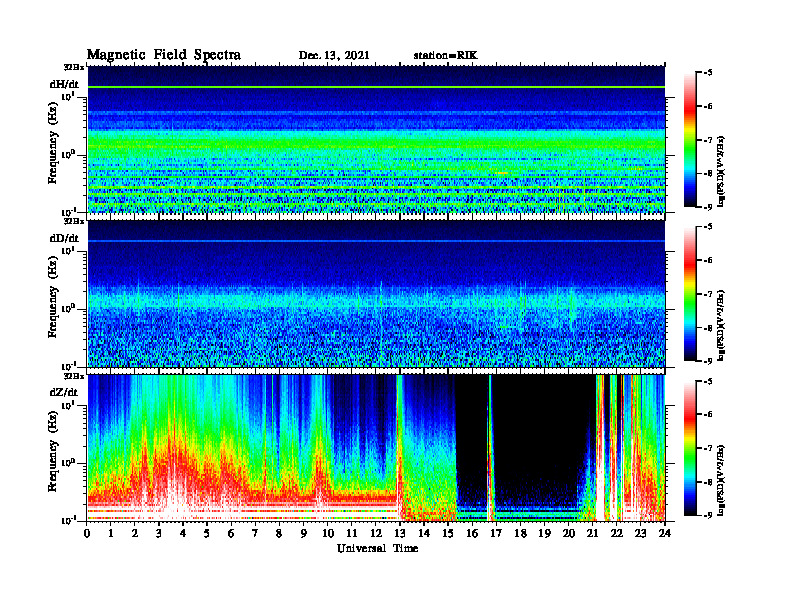This screenshot has height=612, width=792.
Task: Click the faint horizontal line near top of dD/dt panel
Action: point(376,241)
